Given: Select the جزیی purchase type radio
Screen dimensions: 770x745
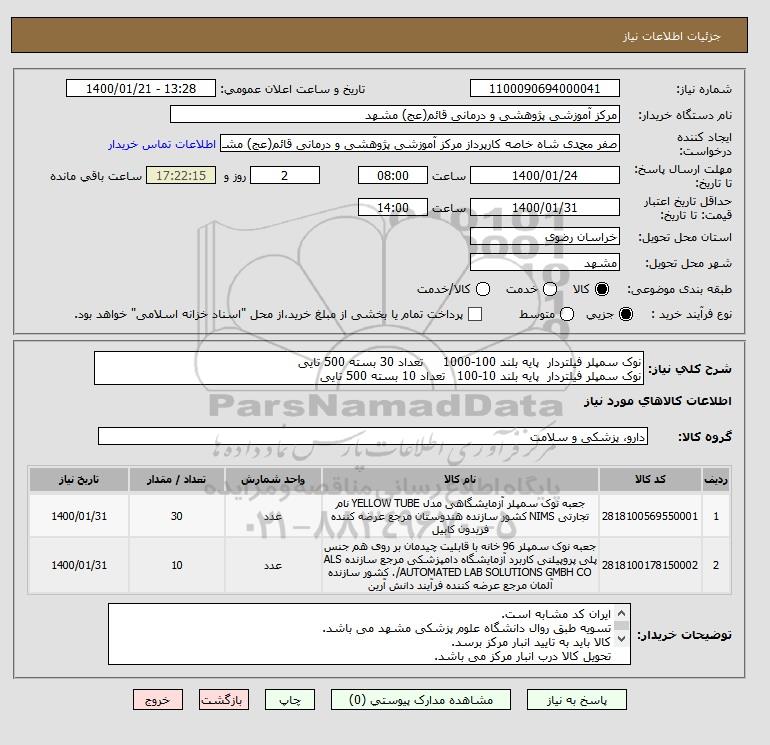Looking at the screenshot, I should coord(626,314).
